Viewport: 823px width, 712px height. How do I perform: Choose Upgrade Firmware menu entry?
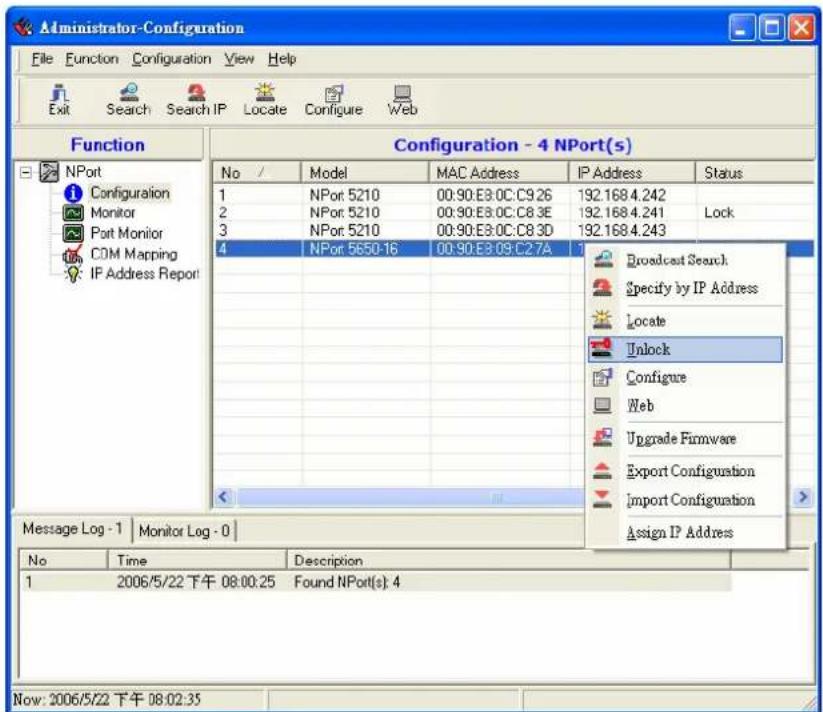coord(685,438)
